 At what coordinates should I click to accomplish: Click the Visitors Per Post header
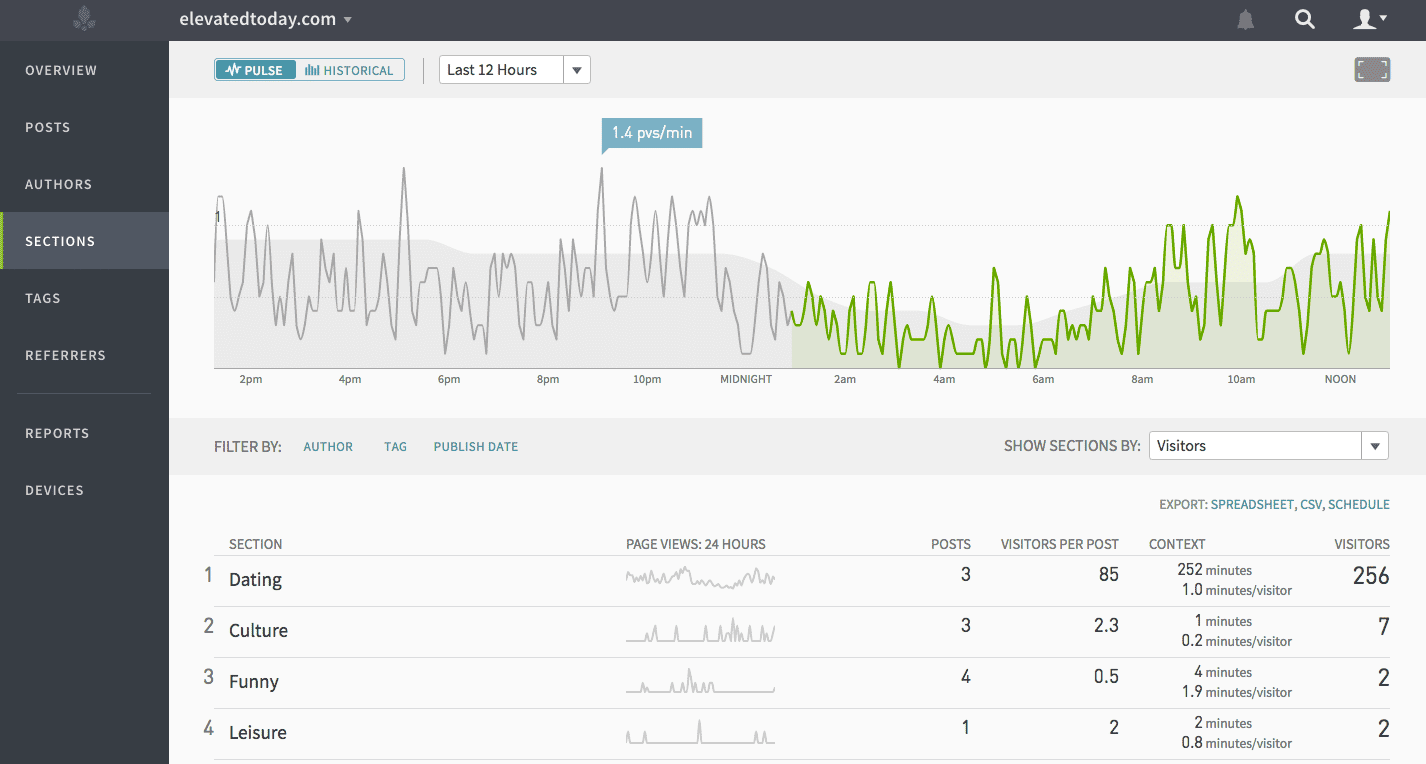click(x=1060, y=544)
